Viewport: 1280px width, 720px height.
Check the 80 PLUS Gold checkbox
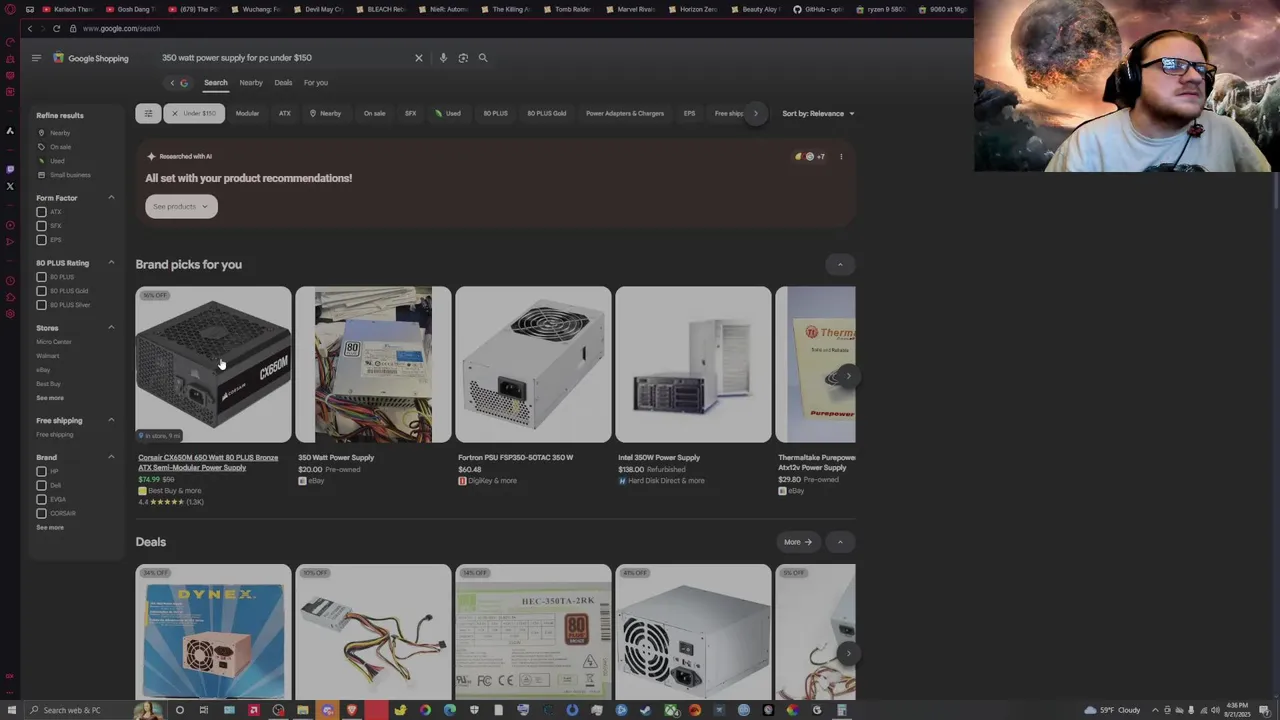[41, 291]
